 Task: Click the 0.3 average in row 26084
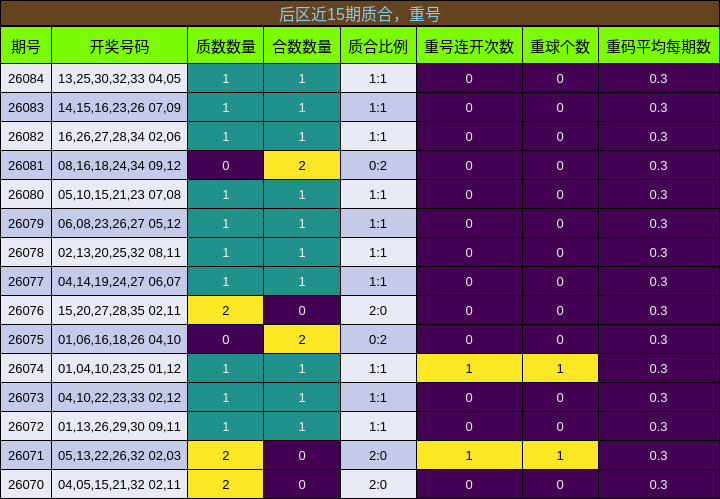coord(658,78)
